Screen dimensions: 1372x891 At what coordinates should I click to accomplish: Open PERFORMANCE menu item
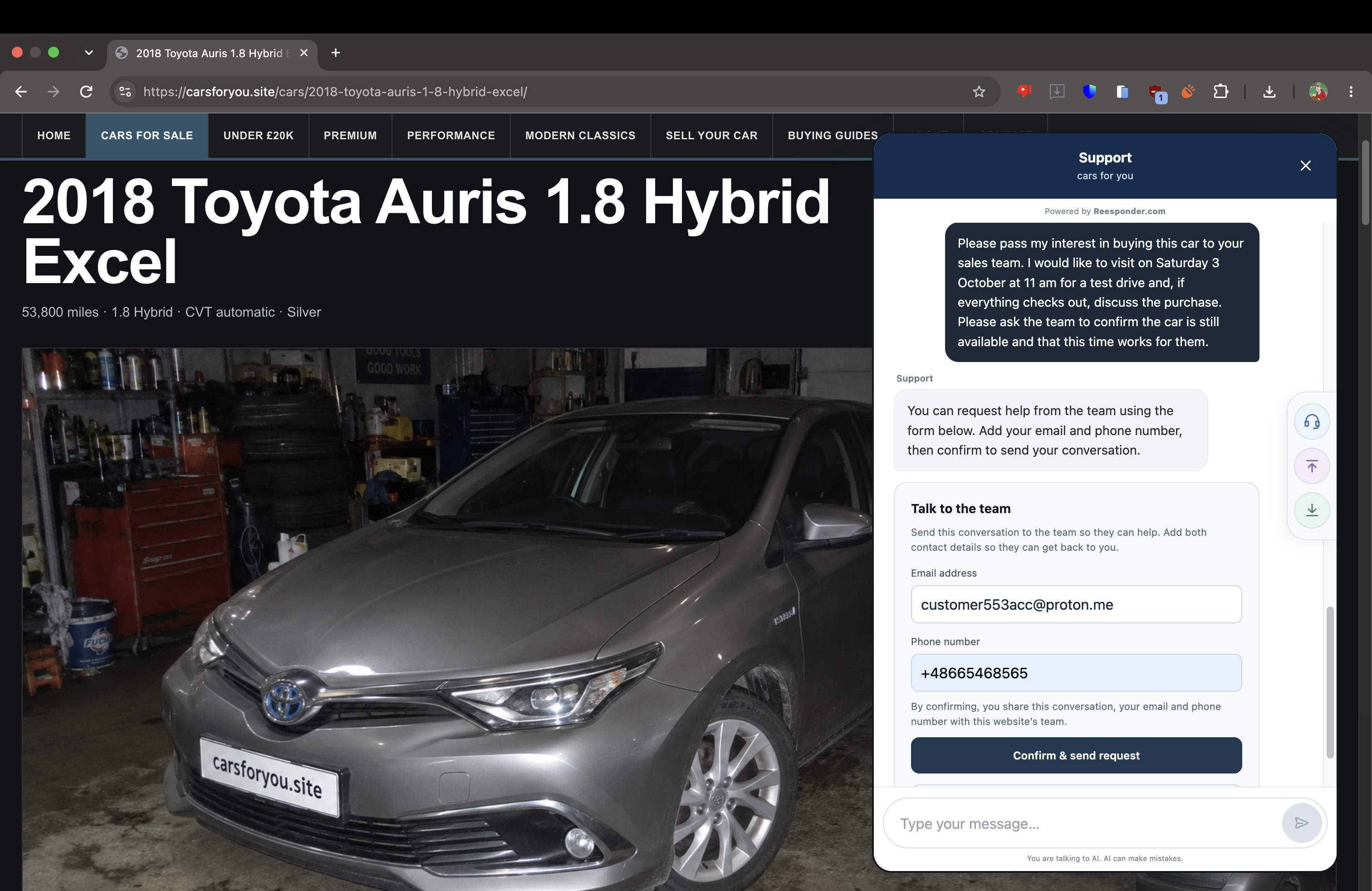[451, 136]
